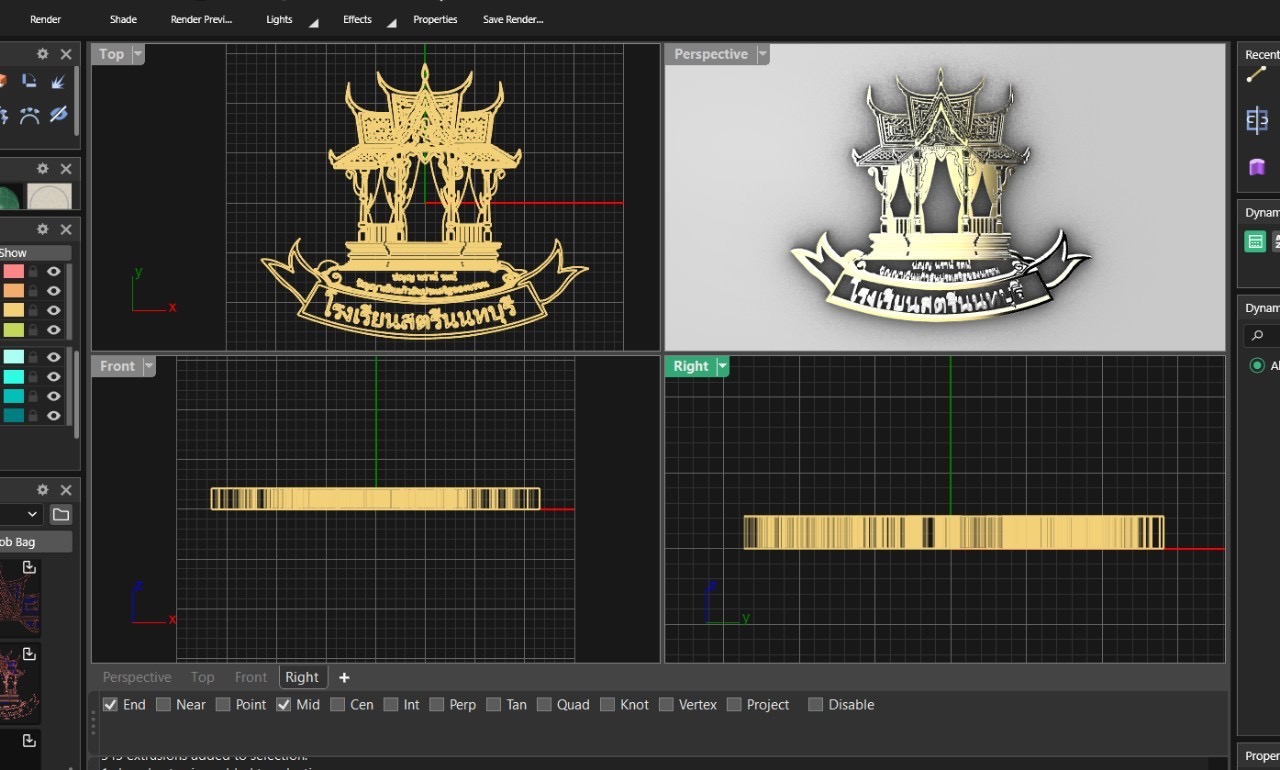Click the search magnifier in the Dynamic panel
The image size is (1280, 770).
(x=1258, y=336)
